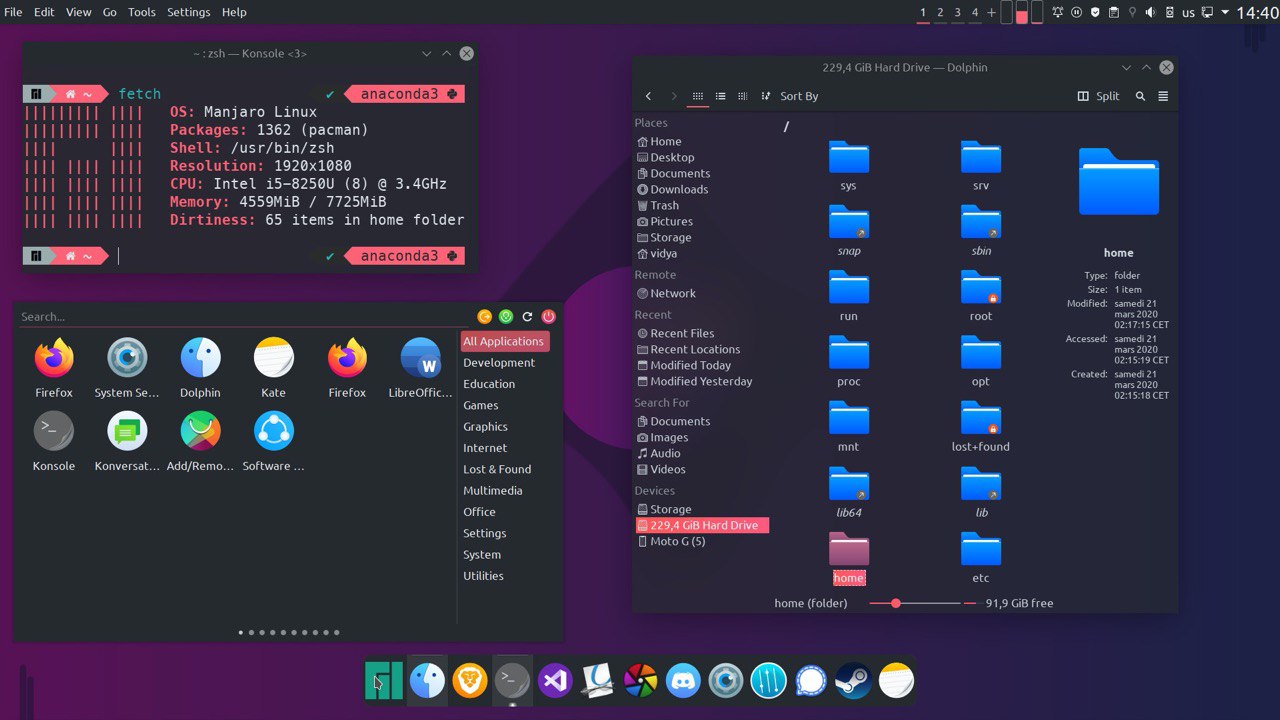Open notifications bell in system tray

click(1057, 12)
